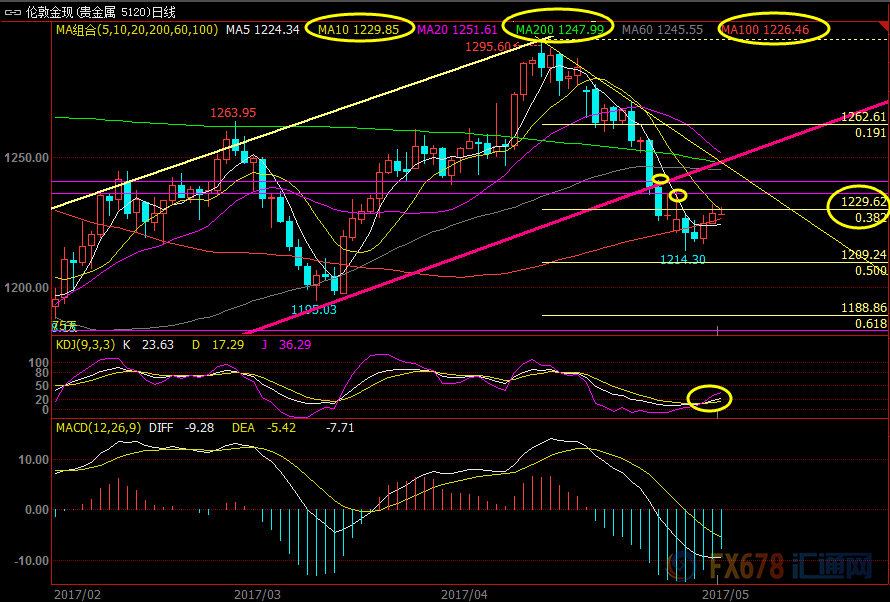Click the 1214.30 low price label
The height and width of the screenshot is (602, 890).
(683, 260)
